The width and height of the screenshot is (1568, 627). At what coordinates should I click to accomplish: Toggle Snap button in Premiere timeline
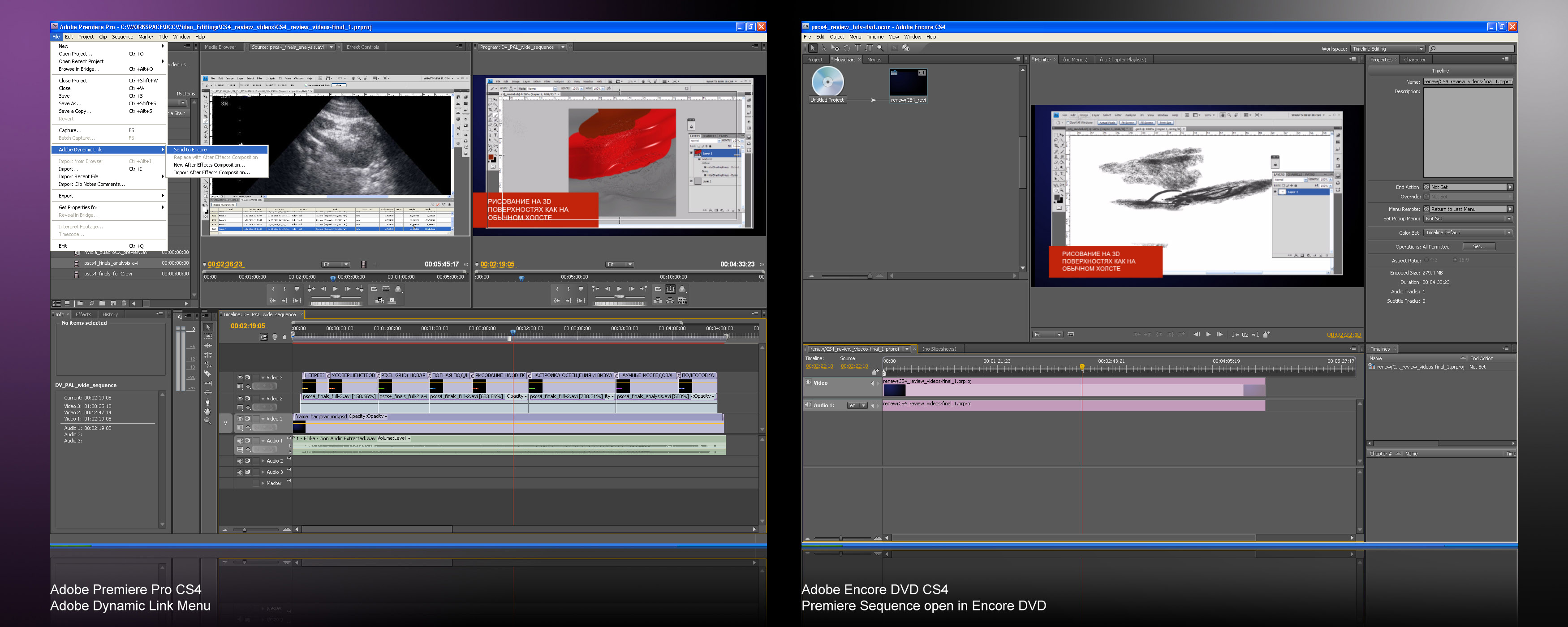263,337
